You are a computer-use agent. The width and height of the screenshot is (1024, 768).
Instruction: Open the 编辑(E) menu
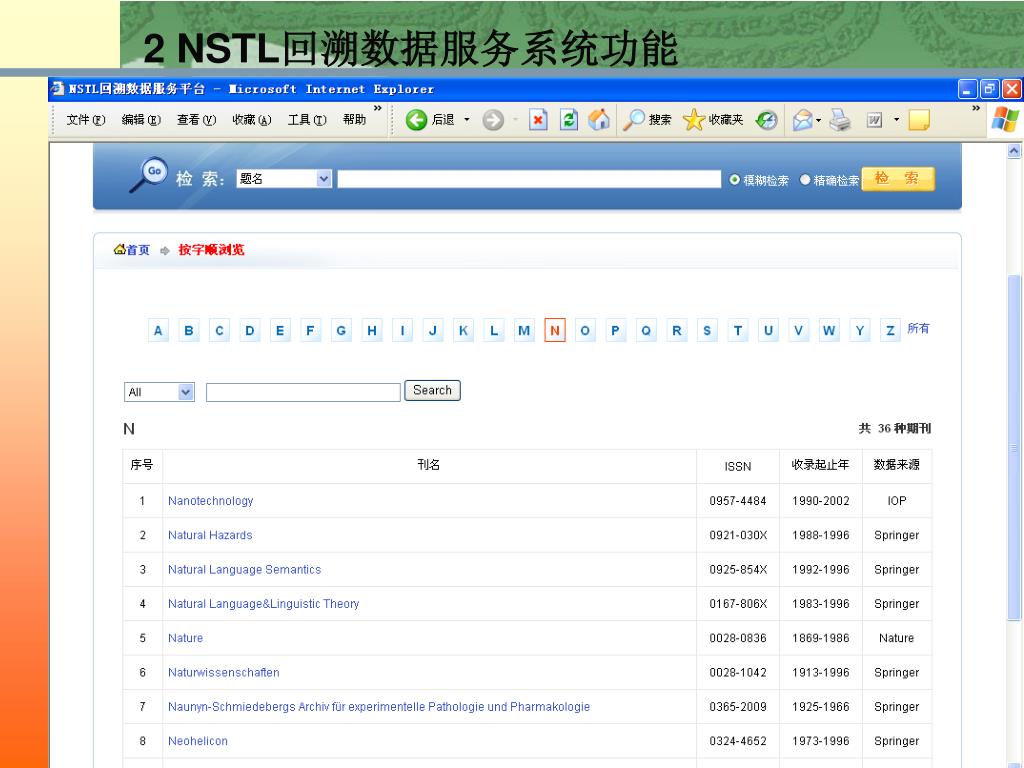(141, 120)
